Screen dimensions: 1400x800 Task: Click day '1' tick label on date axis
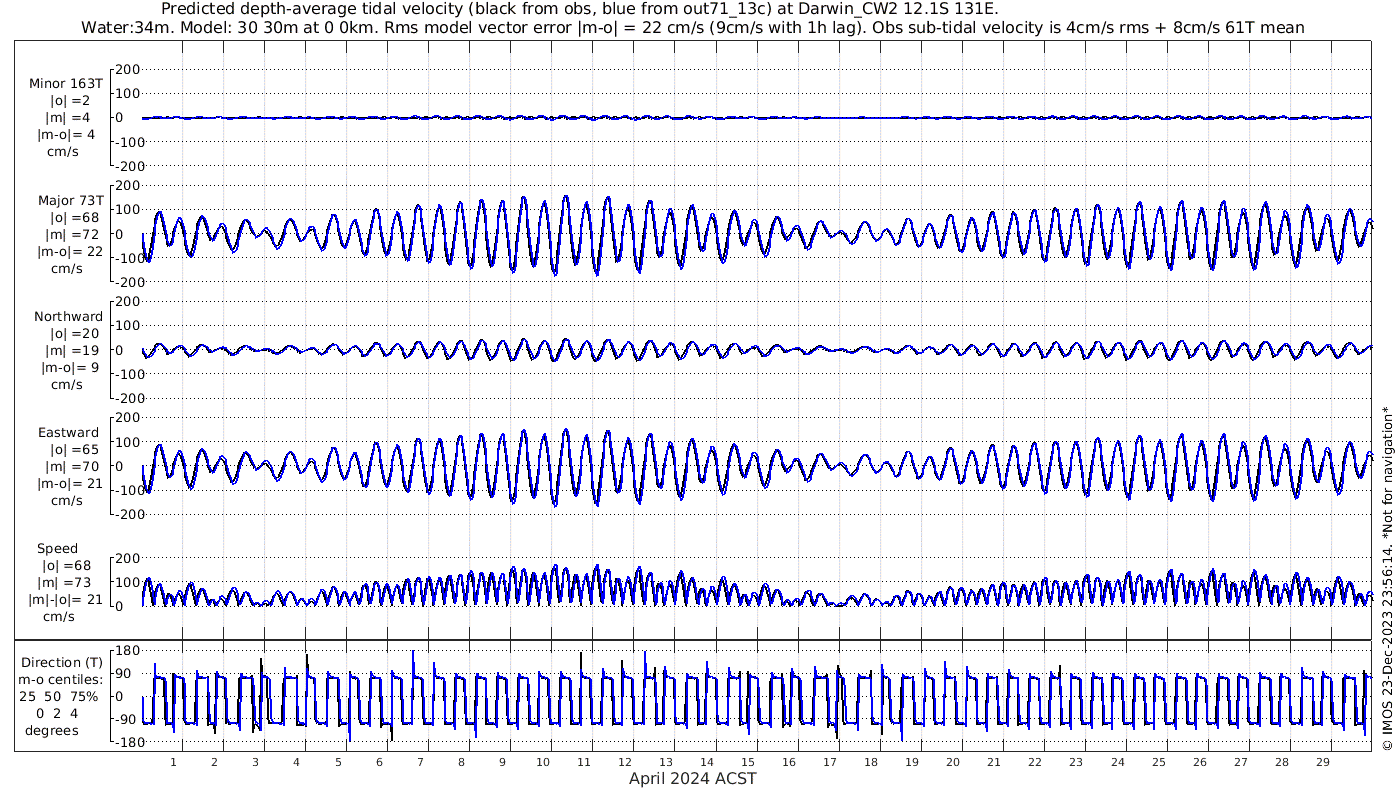173,762
